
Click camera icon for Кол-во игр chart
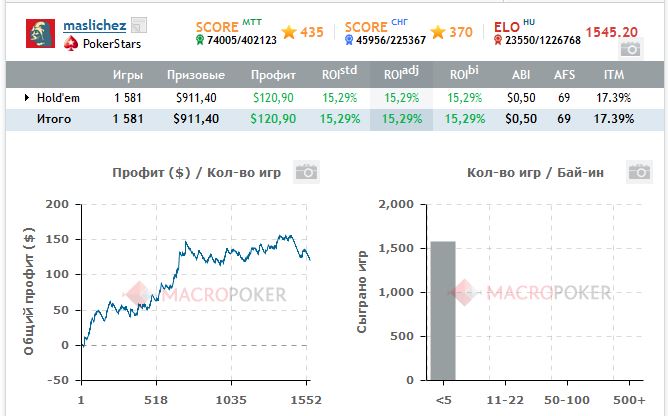pyautogui.click(x=637, y=172)
